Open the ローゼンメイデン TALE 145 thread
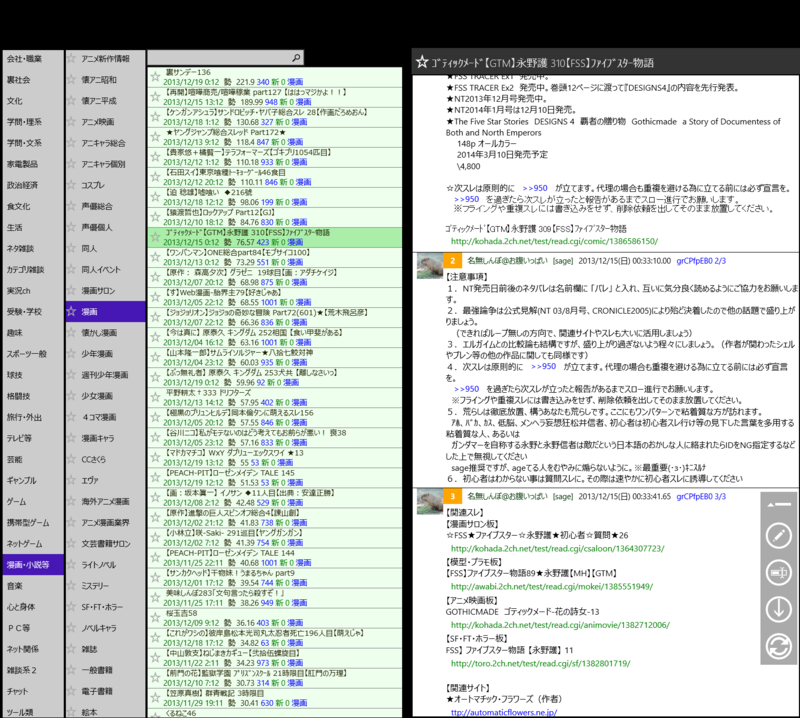Image resolution: width=800 pixels, height=718 pixels. [274, 478]
